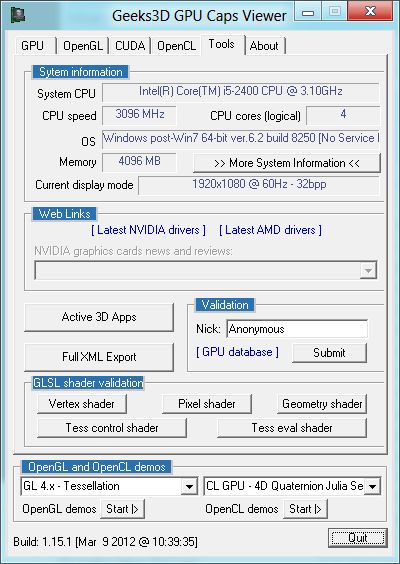Expand the NVIDIA graphics cards news dropdown

368,270
